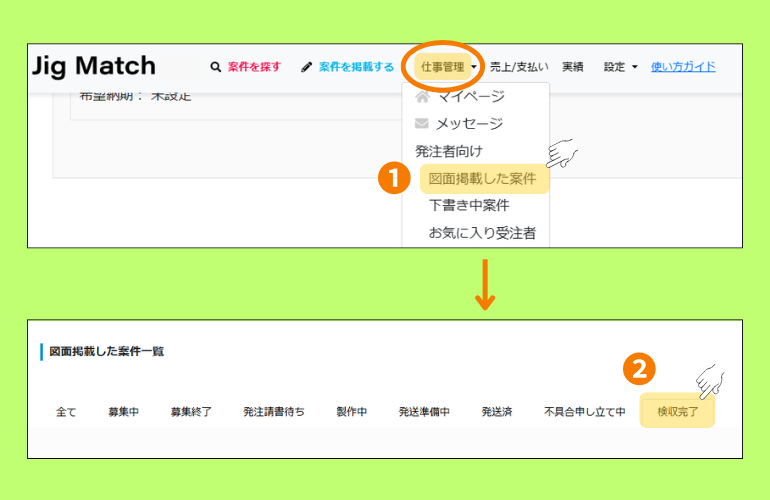770x500 pixels.
Task: Click the search magnifier icon
Action: pyautogui.click(x=216, y=67)
